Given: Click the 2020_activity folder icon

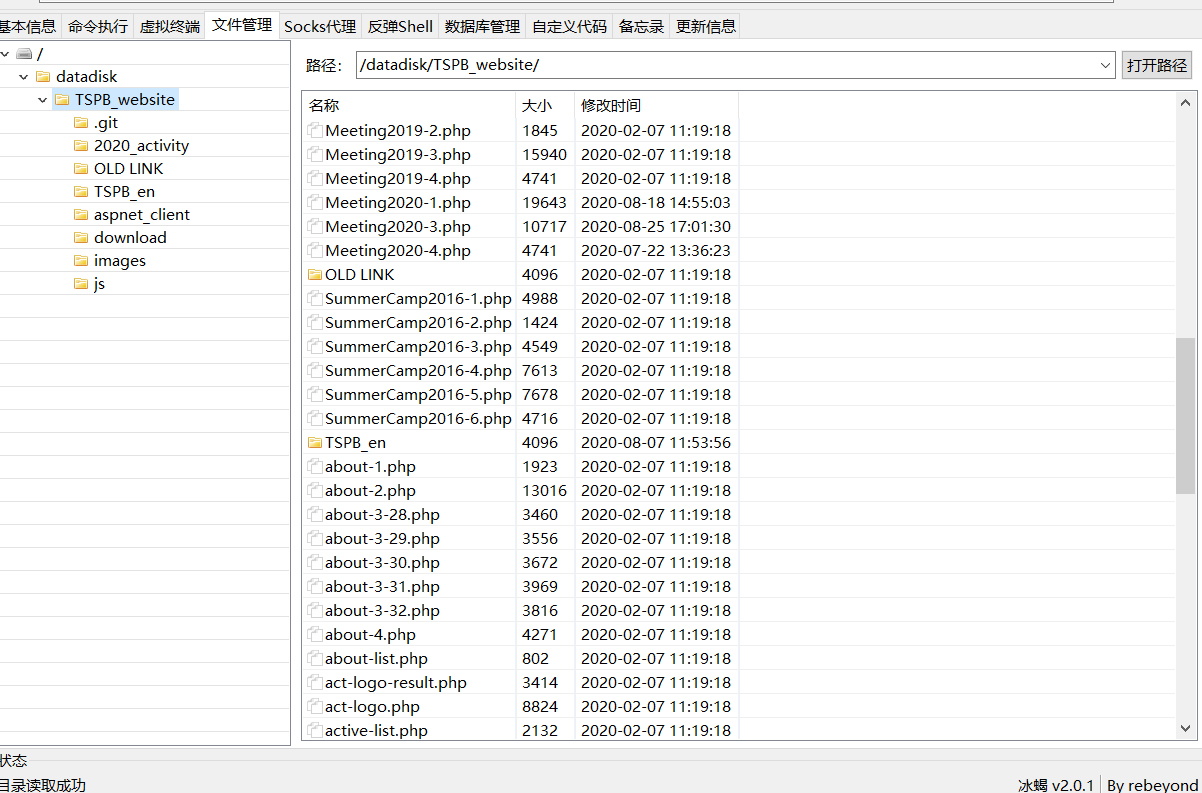Looking at the screenshot, I should (81, 146).
